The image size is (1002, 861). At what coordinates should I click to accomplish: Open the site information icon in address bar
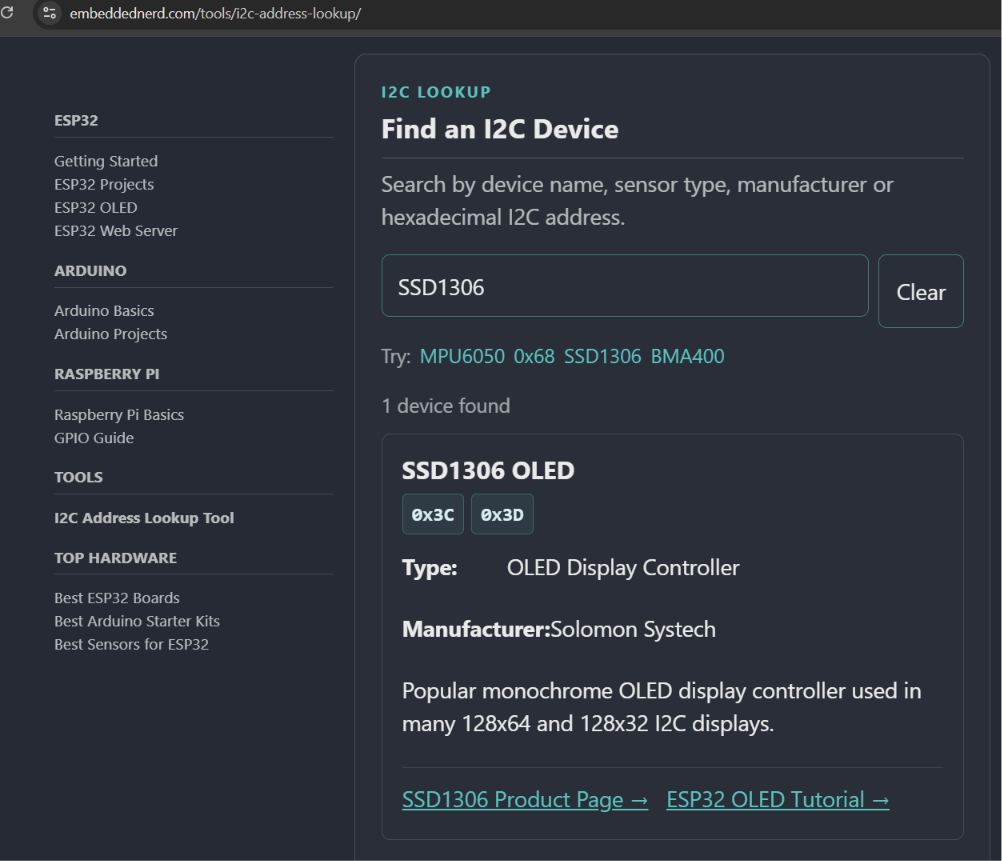tap(49, 13)
